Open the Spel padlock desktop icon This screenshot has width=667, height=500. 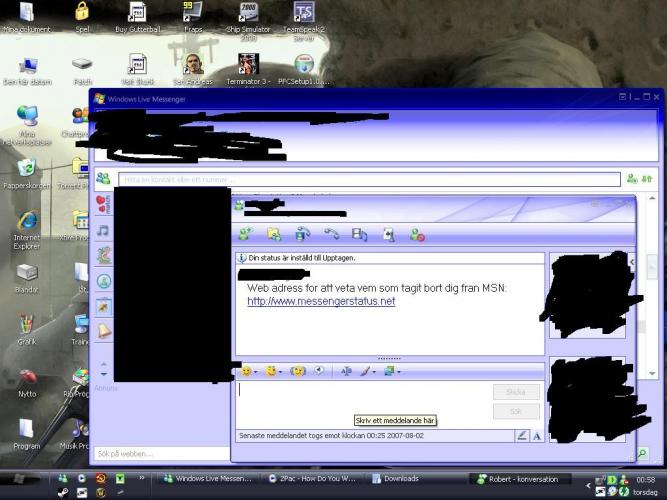pyautogui.click(x=82, y=17)
